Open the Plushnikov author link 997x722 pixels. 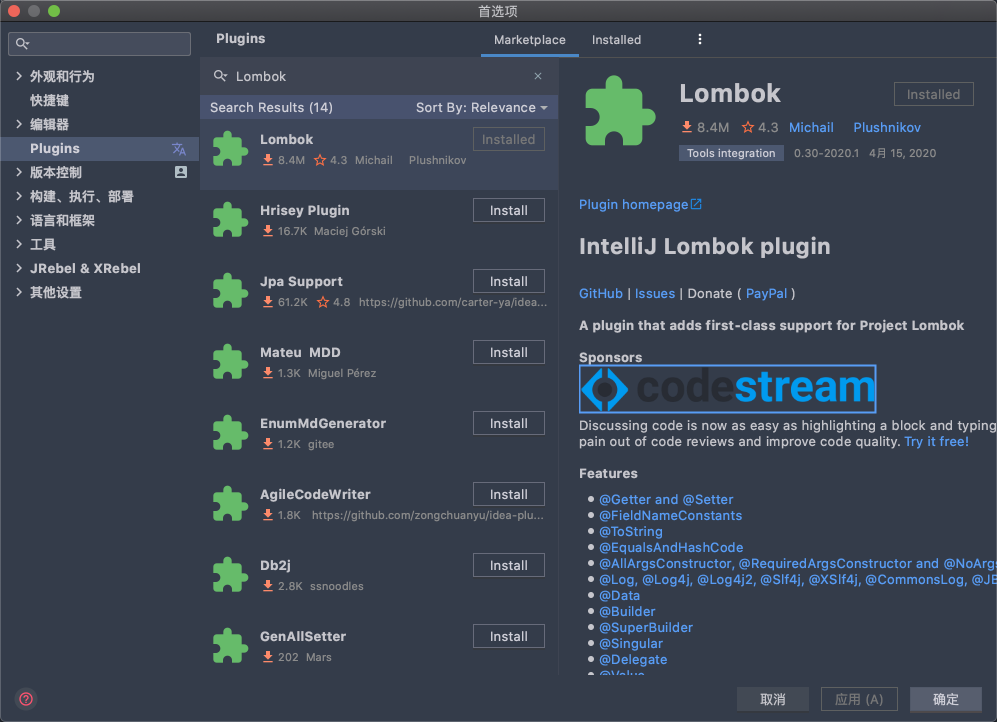(x=886, y=128)
